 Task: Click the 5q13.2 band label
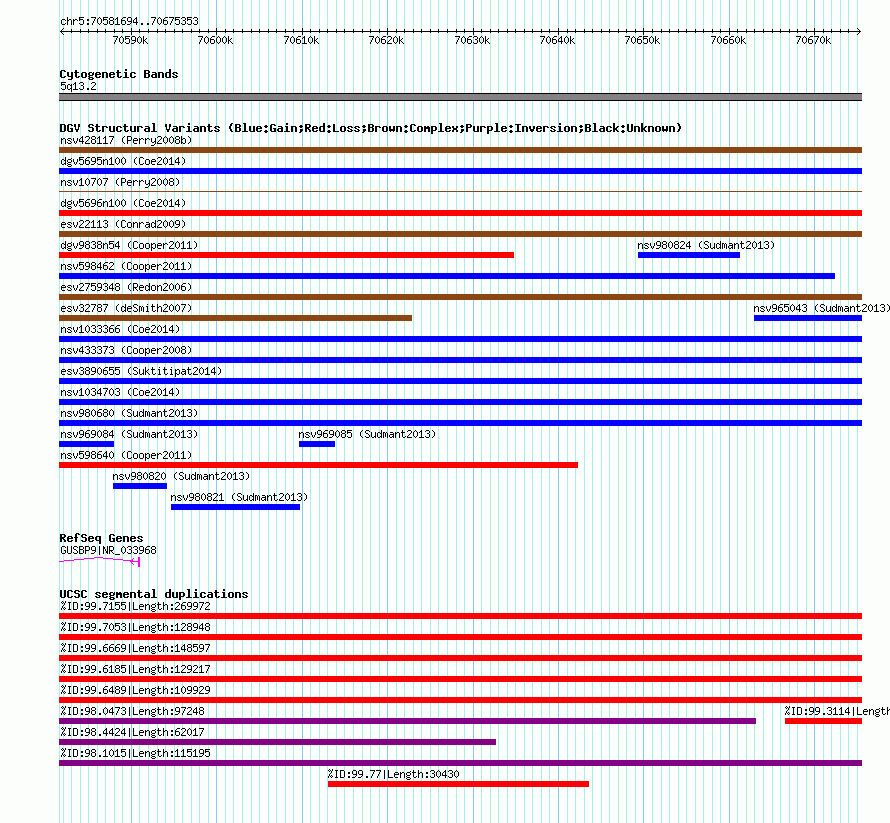click(78, 86)
